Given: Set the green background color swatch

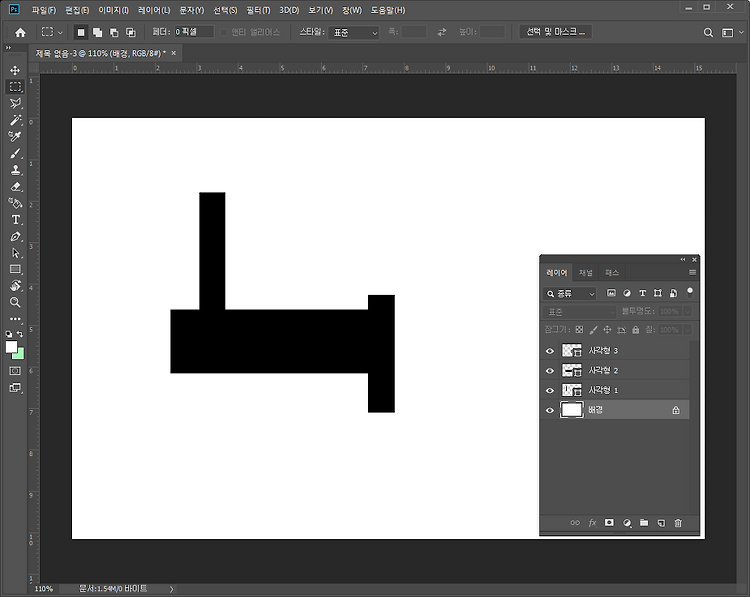Looking at the screenshot, I should pyautogui.click(x=20, y=355).
